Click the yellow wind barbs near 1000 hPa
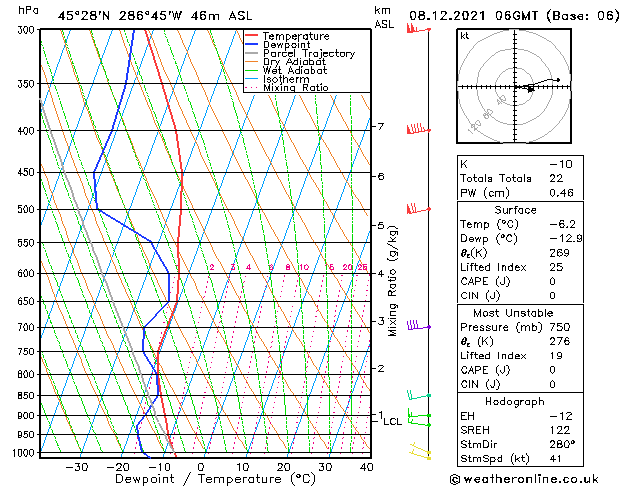629x486 pixels. click(420, 451)
